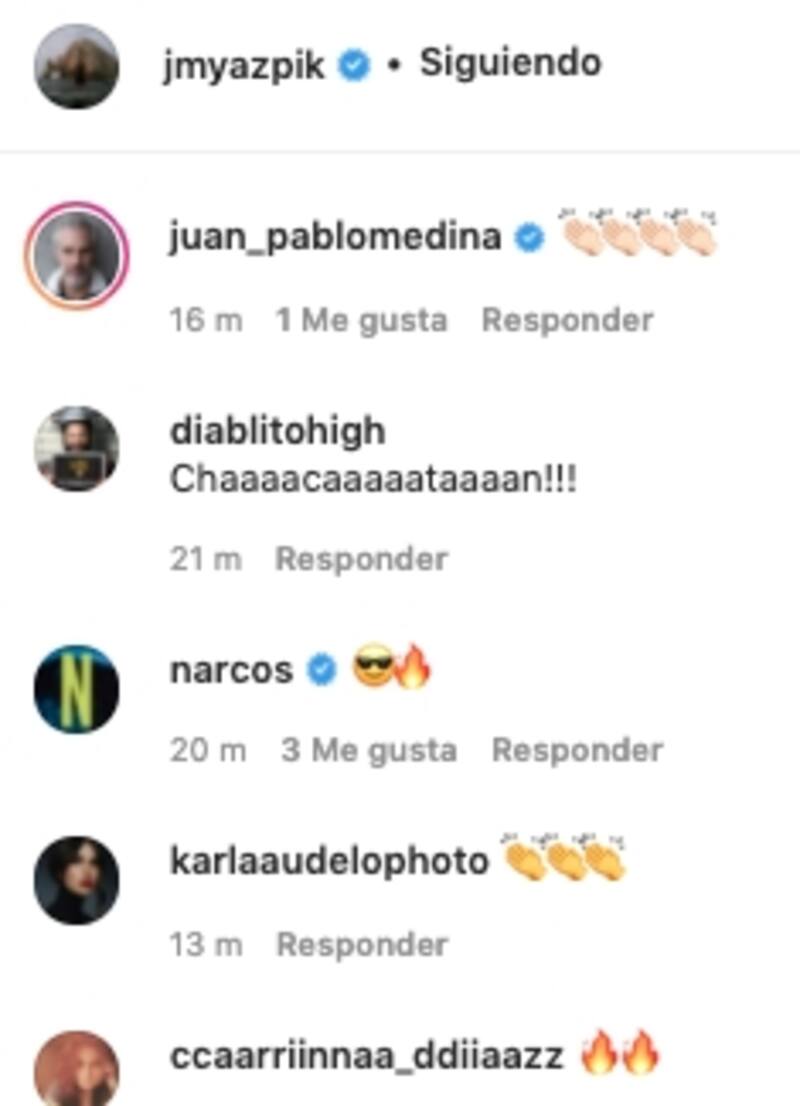View 3 Me gusta on narcos comment

(x=368, y=750)
